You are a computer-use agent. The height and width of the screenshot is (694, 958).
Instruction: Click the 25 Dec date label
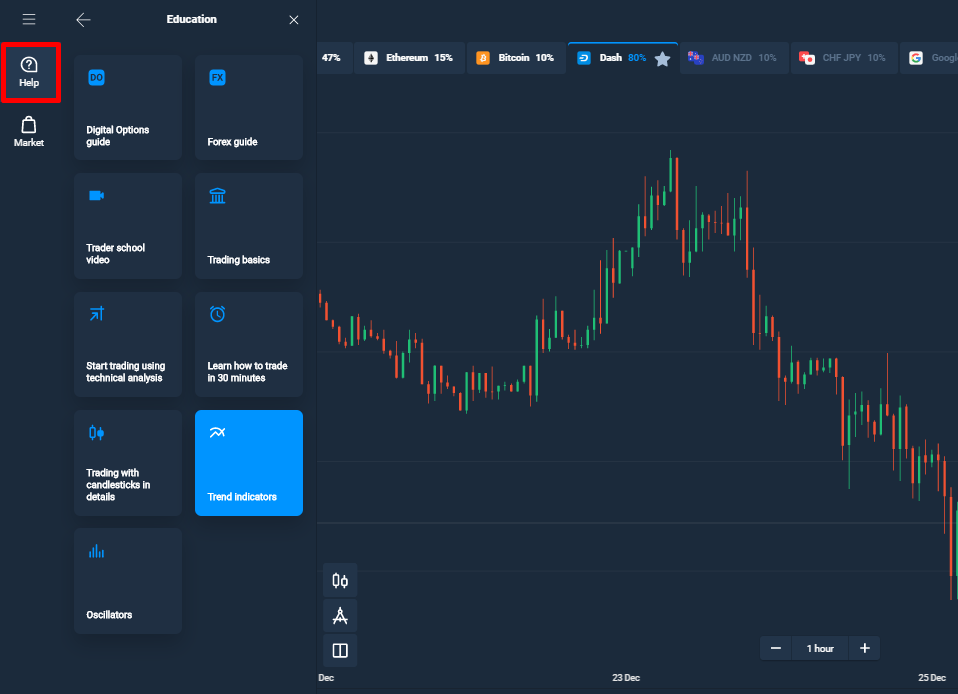tap(932, 678)
